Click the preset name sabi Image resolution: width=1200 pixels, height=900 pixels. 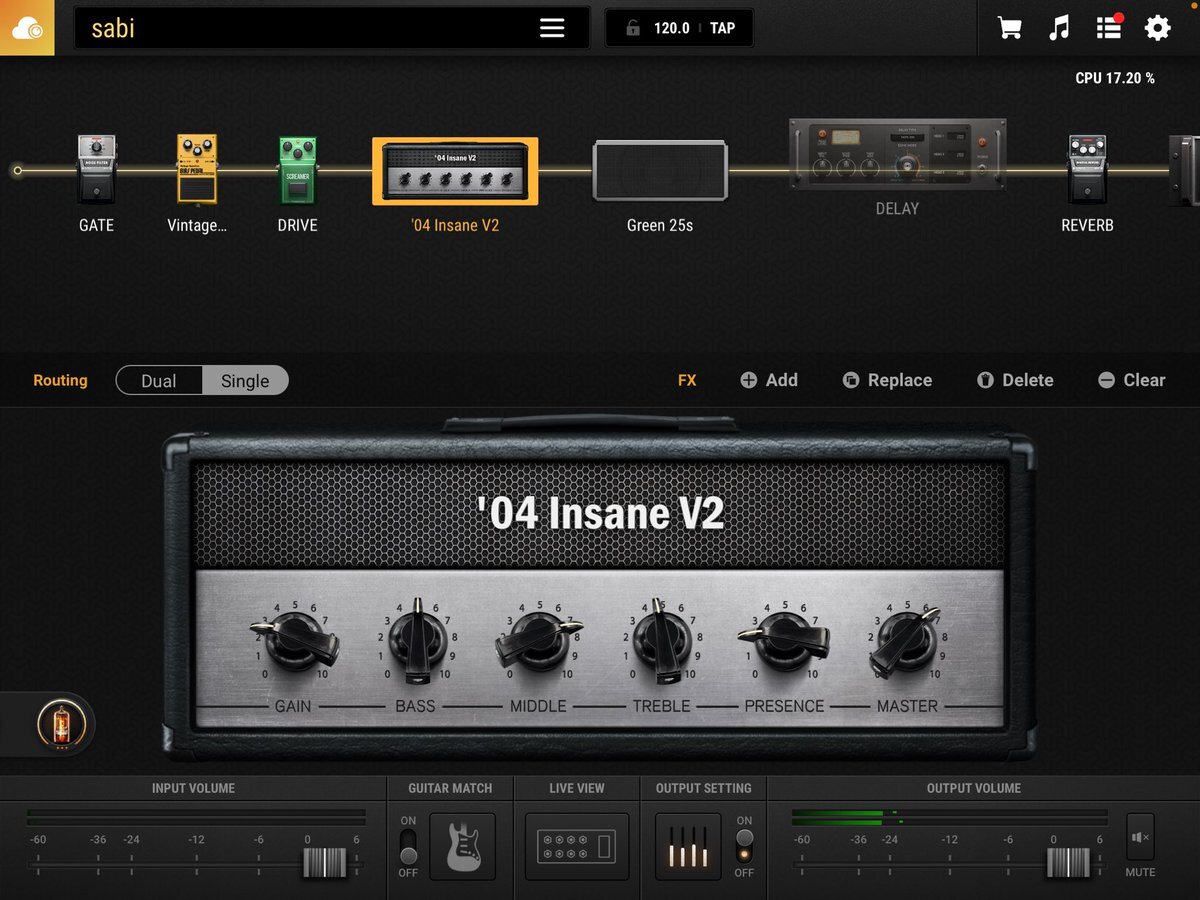coord(113,28)
